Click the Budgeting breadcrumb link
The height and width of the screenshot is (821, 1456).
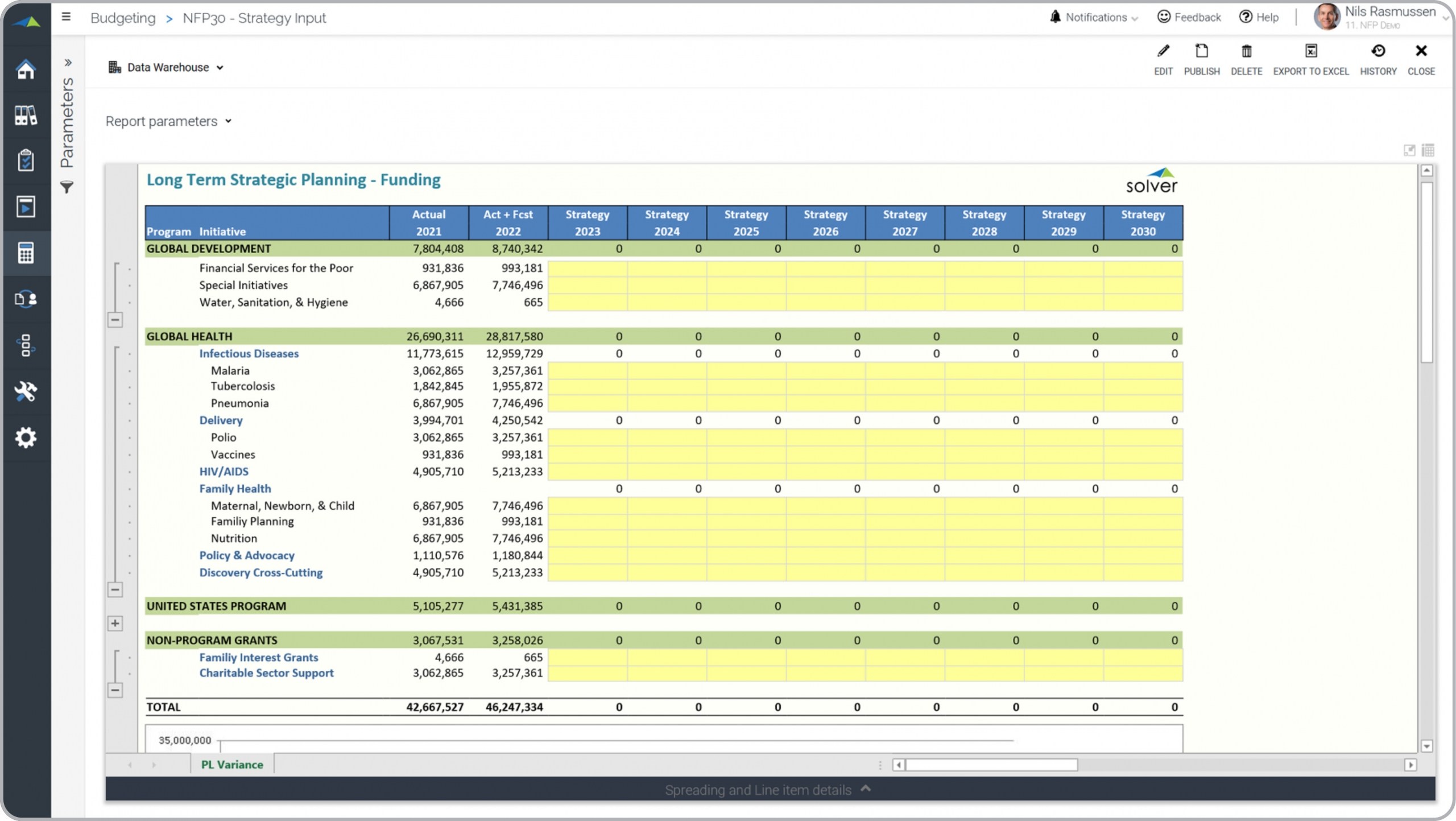pos(123,18)
